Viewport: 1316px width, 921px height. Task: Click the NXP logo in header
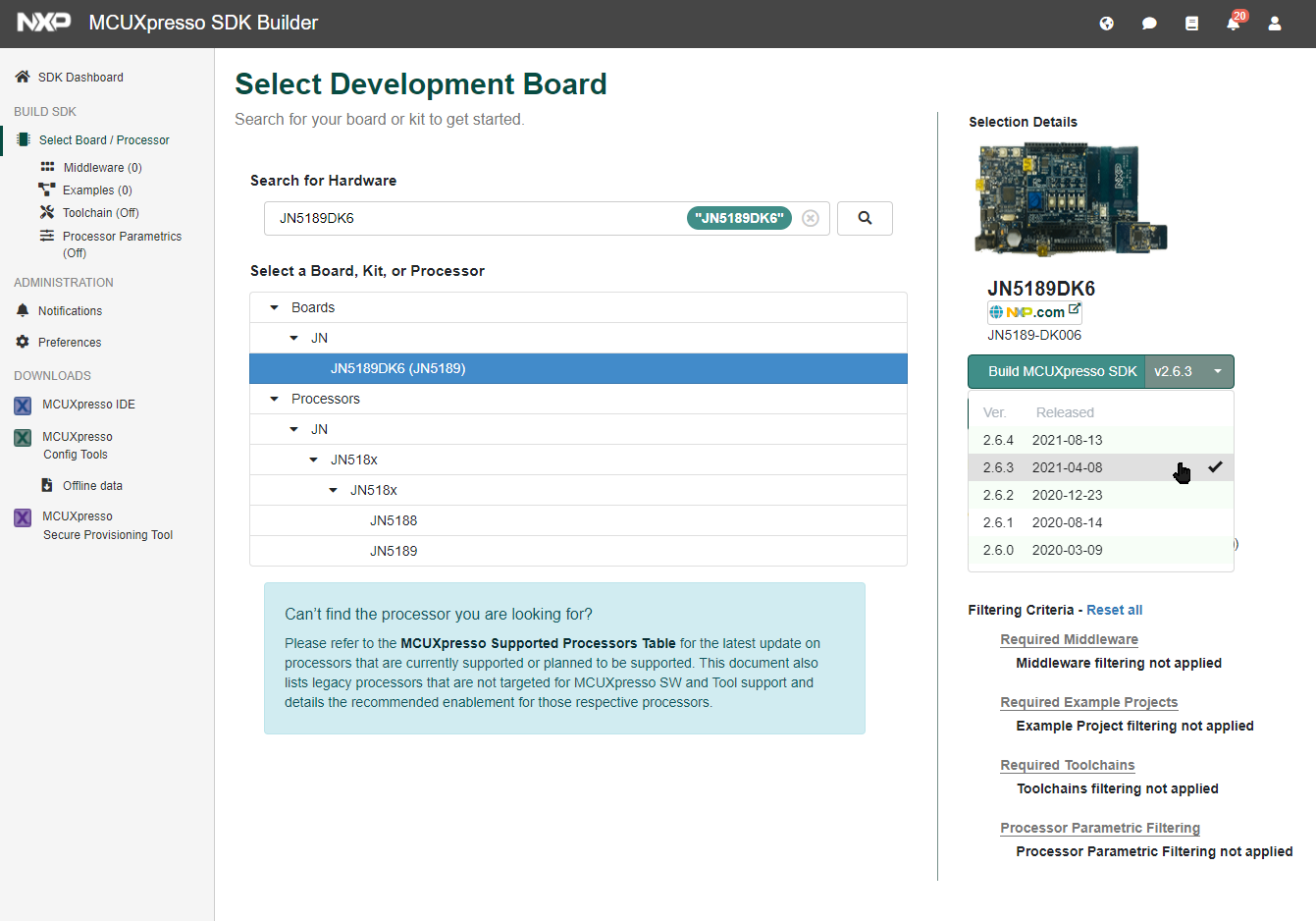tap(44, 23)
